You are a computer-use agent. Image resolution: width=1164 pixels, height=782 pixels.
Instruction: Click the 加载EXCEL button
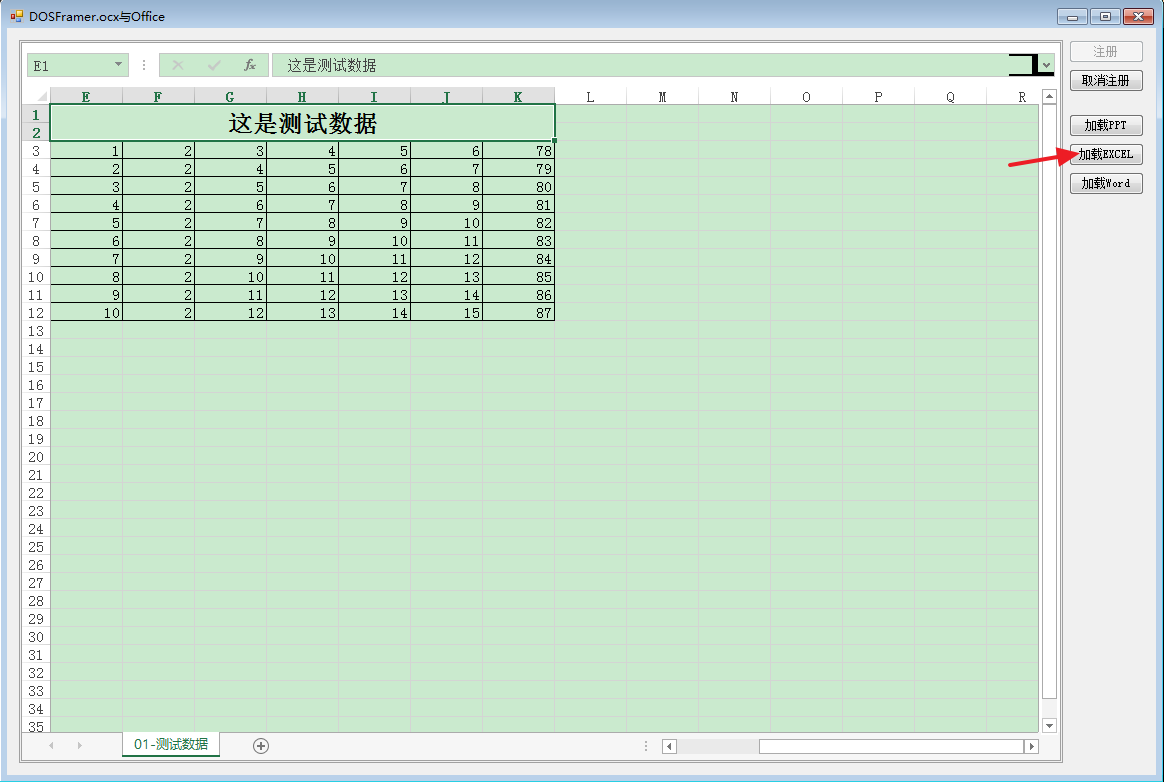pos(1106,154)
